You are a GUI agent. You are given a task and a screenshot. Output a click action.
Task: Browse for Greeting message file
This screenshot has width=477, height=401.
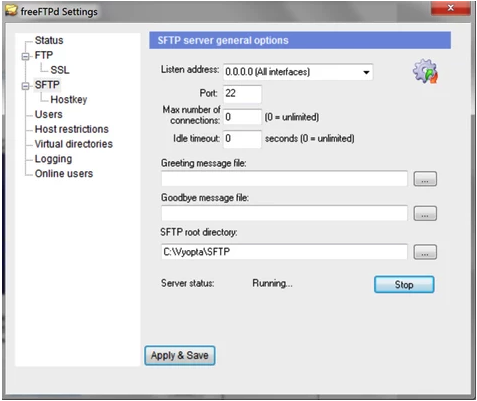click(425, 179)
